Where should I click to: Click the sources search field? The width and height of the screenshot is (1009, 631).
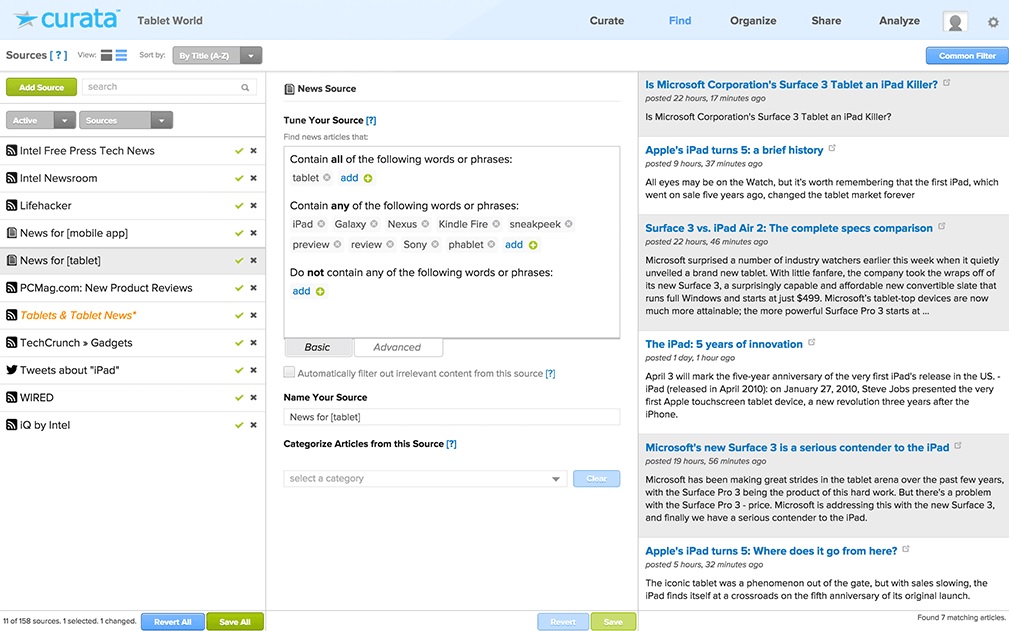169,87
